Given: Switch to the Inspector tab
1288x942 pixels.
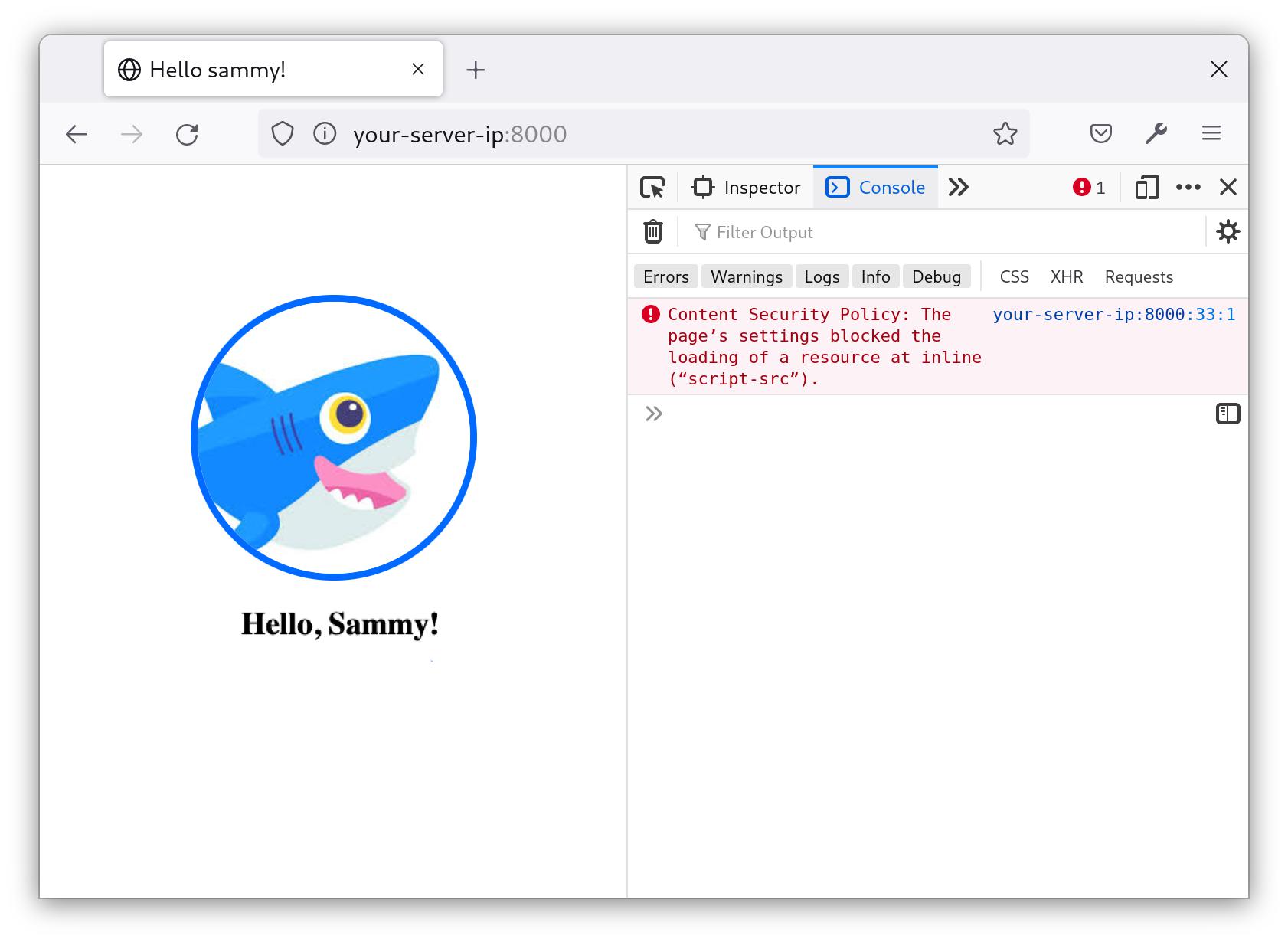Looking at the screenshot, I should click(745, 187).
